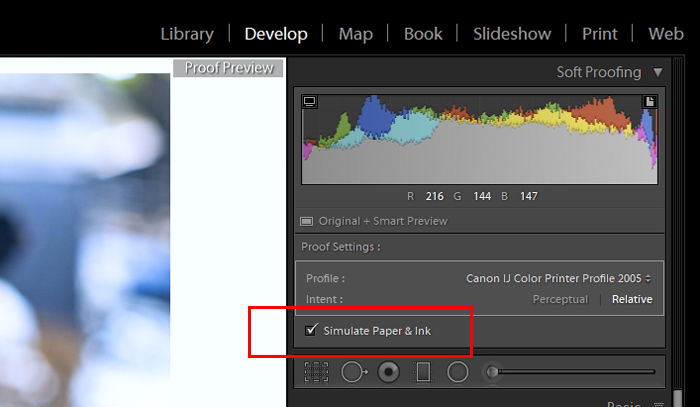Activate the Red Eye Correction tool
Viewport: 700px width, 407px height.
click(388, 372)
